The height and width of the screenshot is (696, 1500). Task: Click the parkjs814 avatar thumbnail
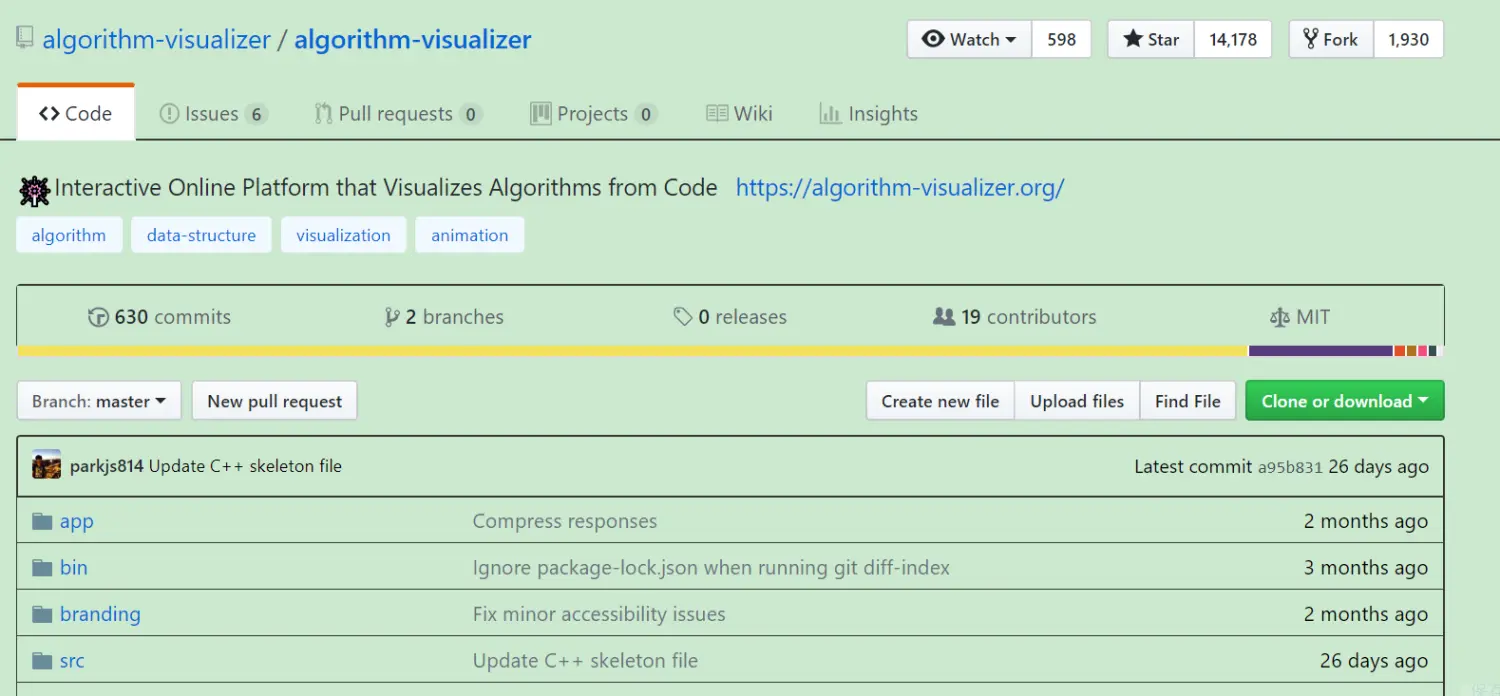46,465
